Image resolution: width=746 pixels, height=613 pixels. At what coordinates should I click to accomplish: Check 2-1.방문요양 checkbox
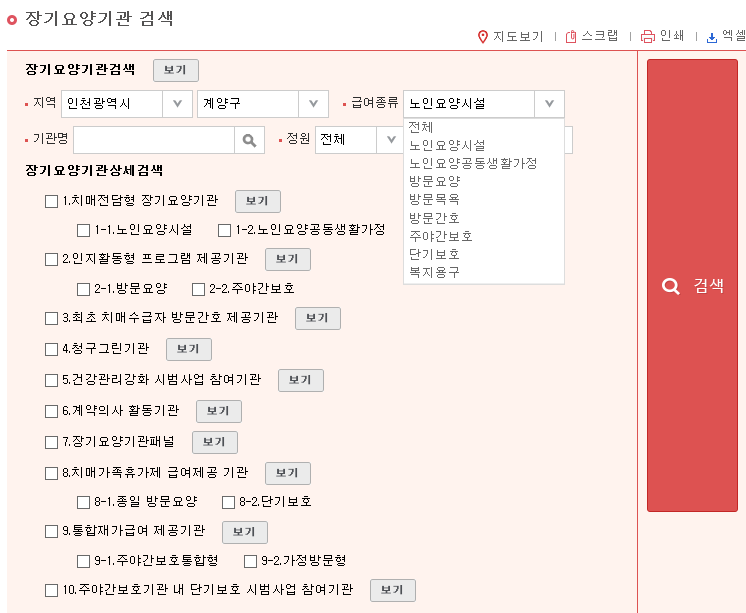[x=83, y=289]
